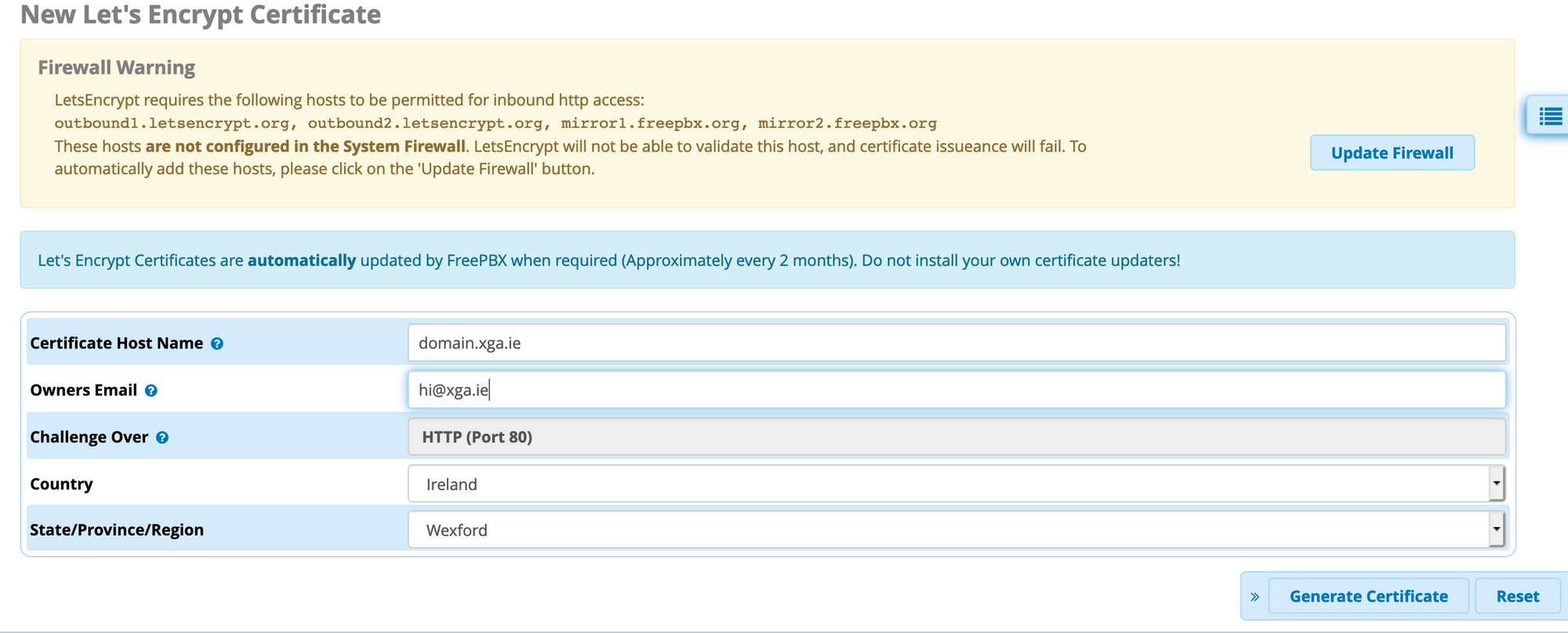1568x633 pixels.
Task: Click 'are not configured in the System Firewall' text
Action: click(306, 147)
